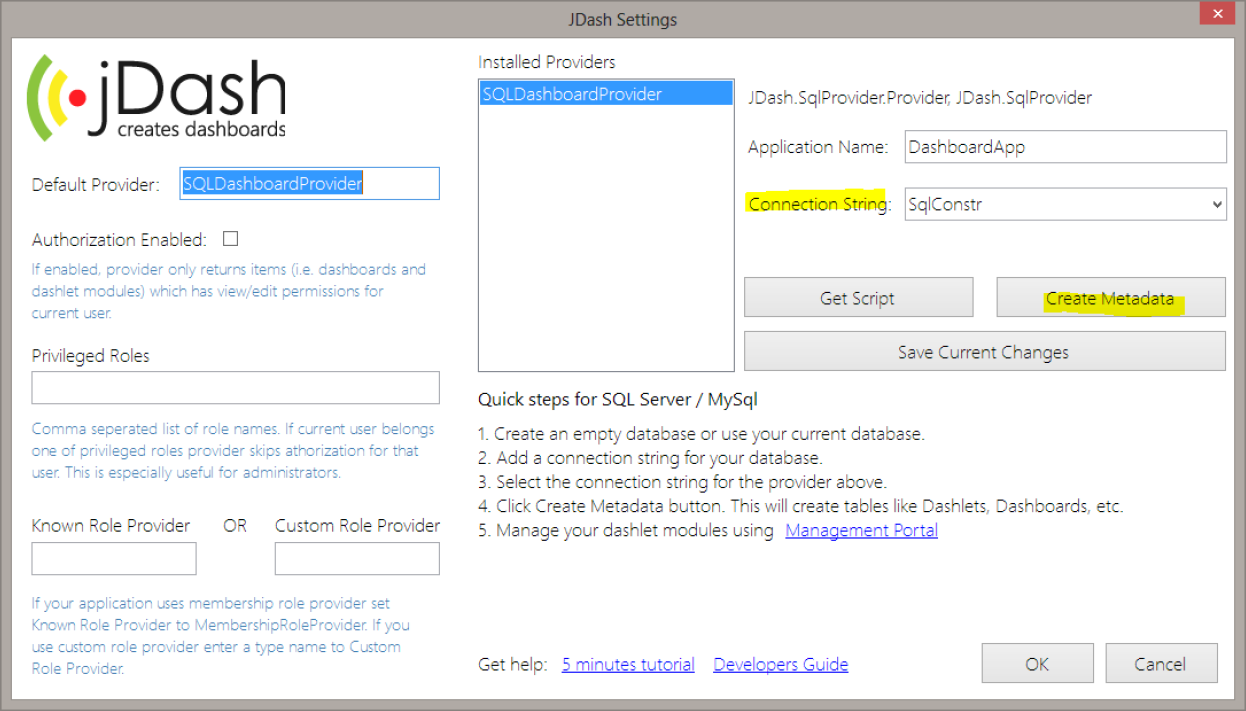Close the JDash Settings dialog

[1216, 15]
